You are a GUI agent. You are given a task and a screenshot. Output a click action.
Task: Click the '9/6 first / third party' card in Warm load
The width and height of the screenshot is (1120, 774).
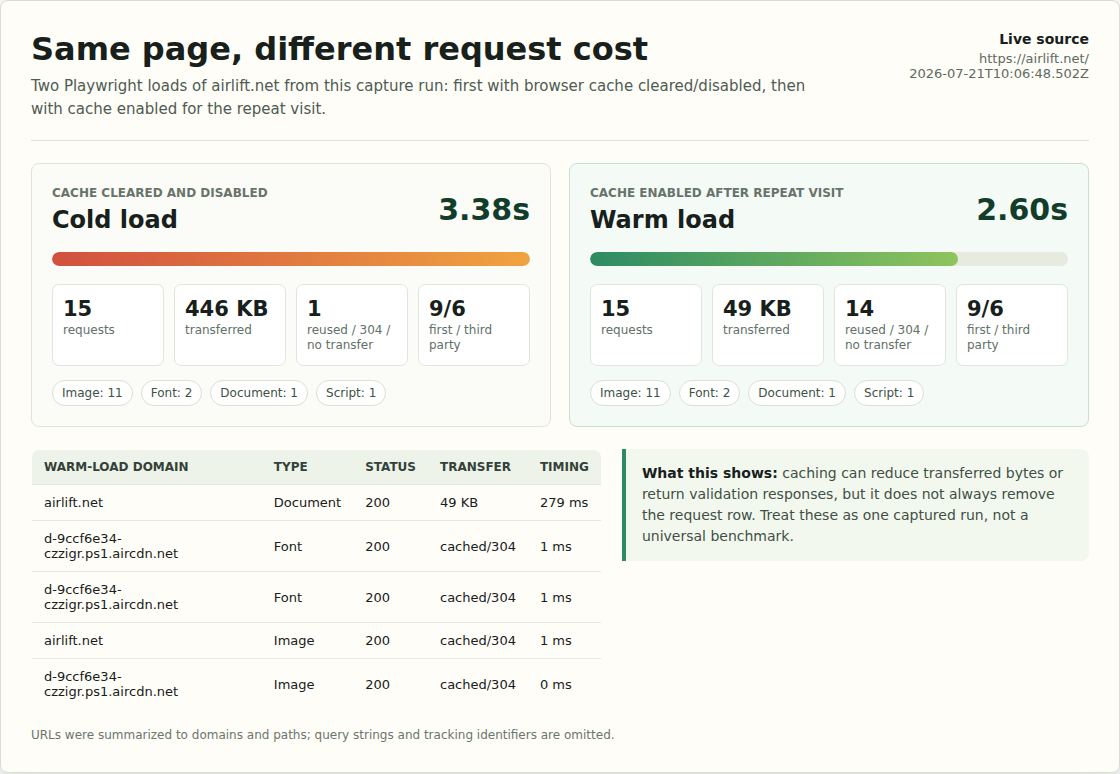pos(1012,325)
